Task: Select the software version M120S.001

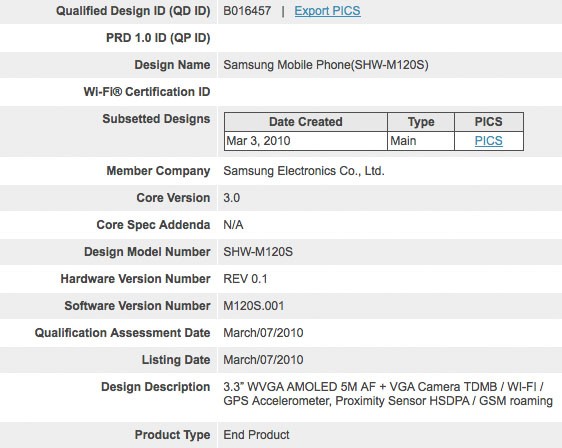Action: pyautogui.click(x=254, y=306)
